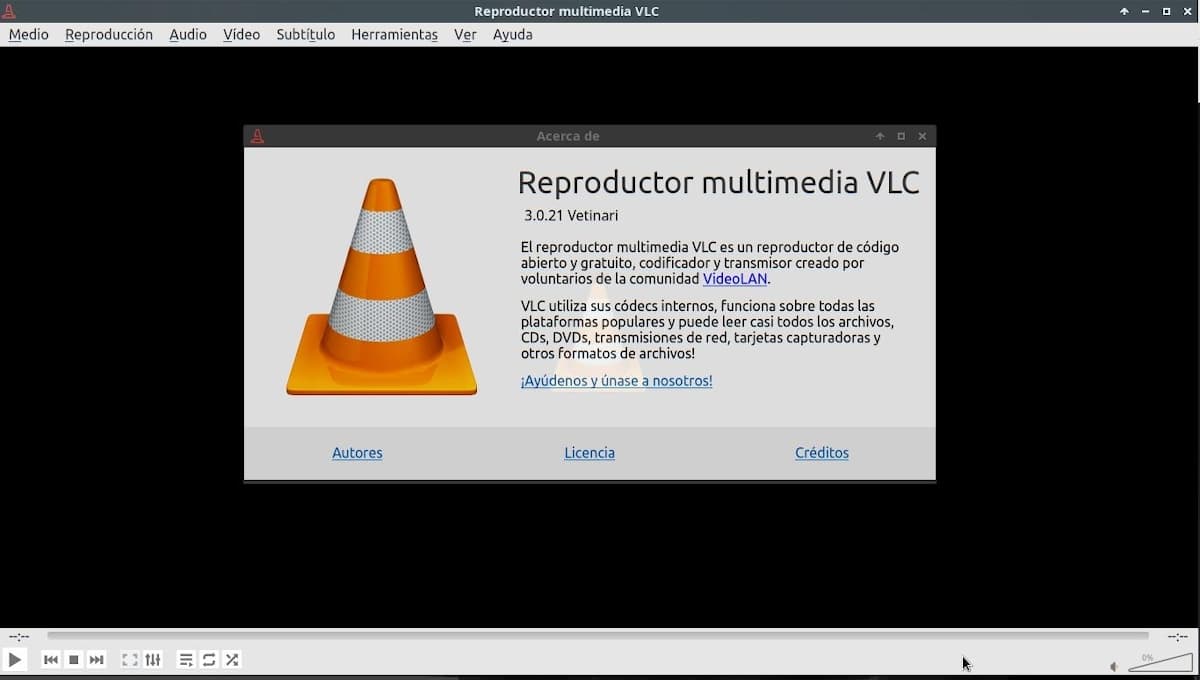Click the VLC cone icon in Acerca de titlebar
Image resolution: width=1200 pixels, height=680 pixels.
coord(257,136)
